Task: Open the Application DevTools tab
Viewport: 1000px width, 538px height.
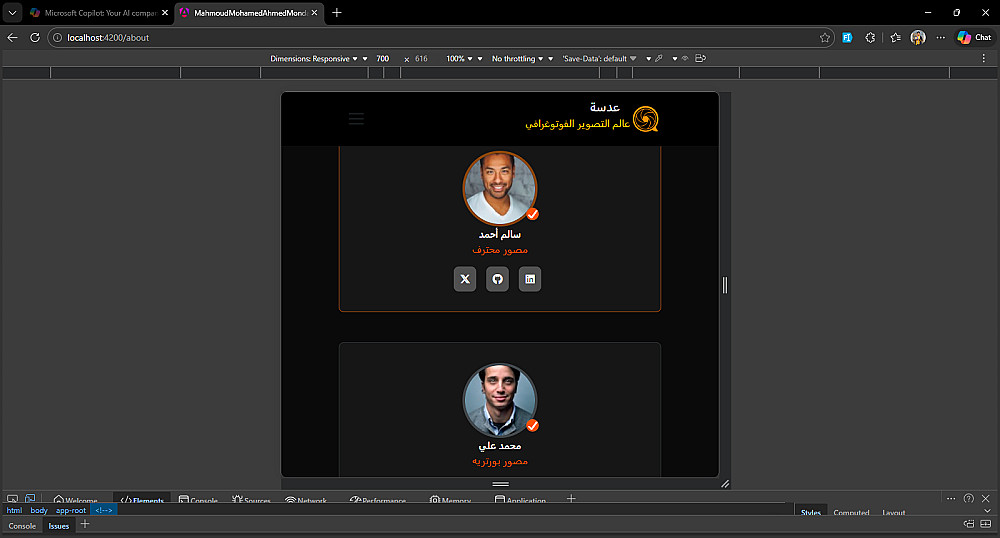Action: coord(520,499)
